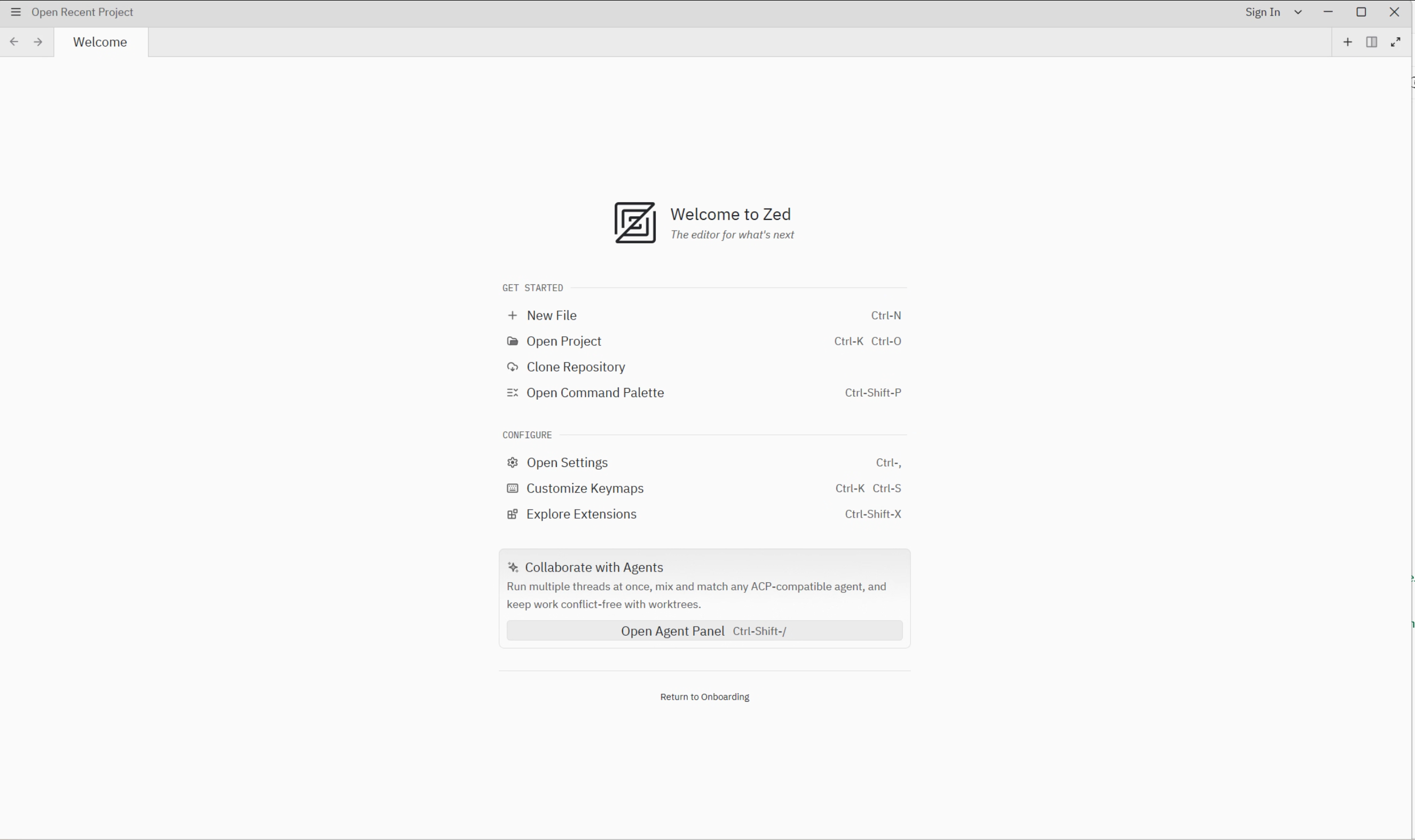Click the Collaborate with Agents title
The height and width of the screenshot is (840, 1415).
tap(594, 567)
